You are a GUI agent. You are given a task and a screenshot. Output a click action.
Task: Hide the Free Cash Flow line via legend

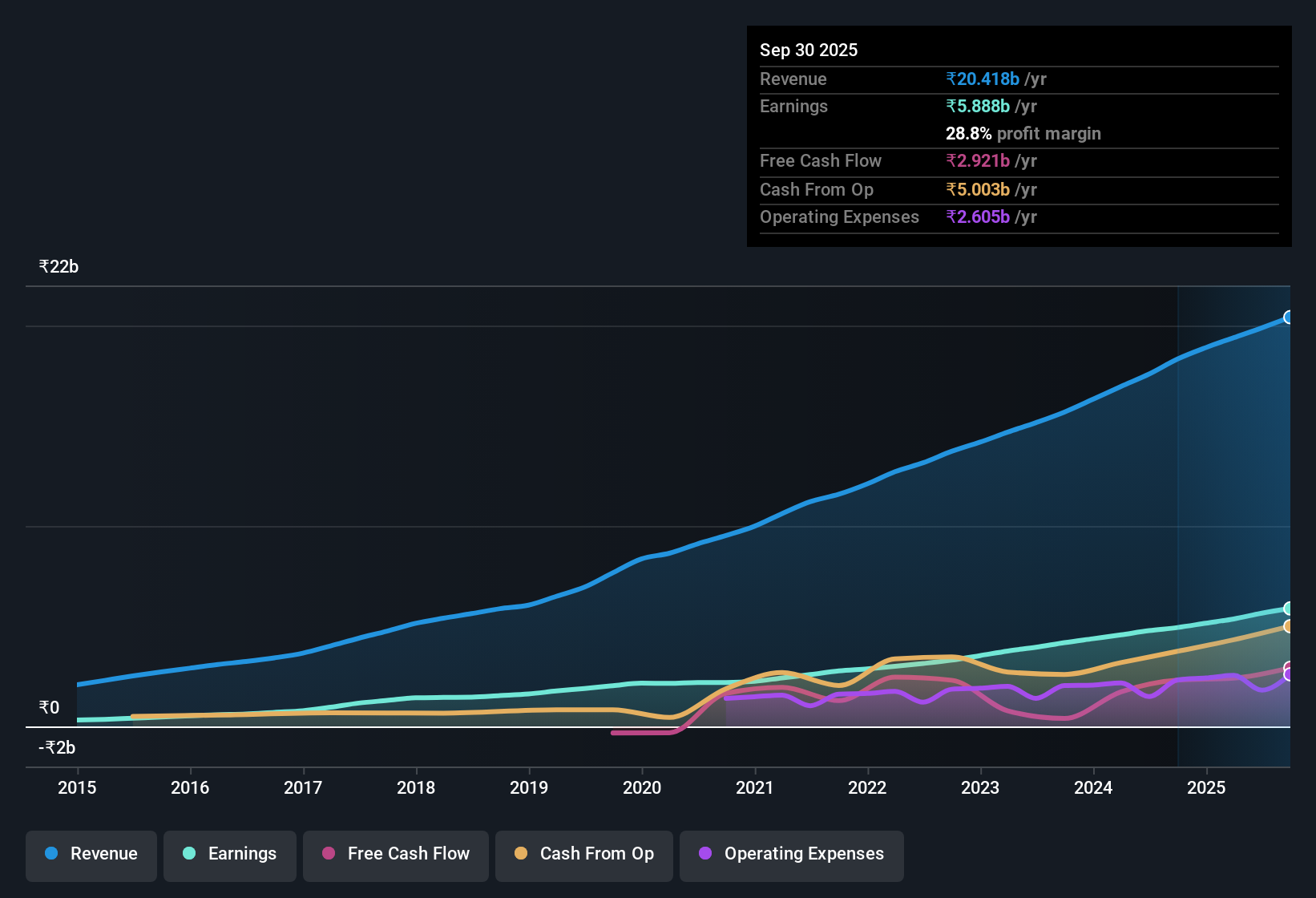pos(395,854)
